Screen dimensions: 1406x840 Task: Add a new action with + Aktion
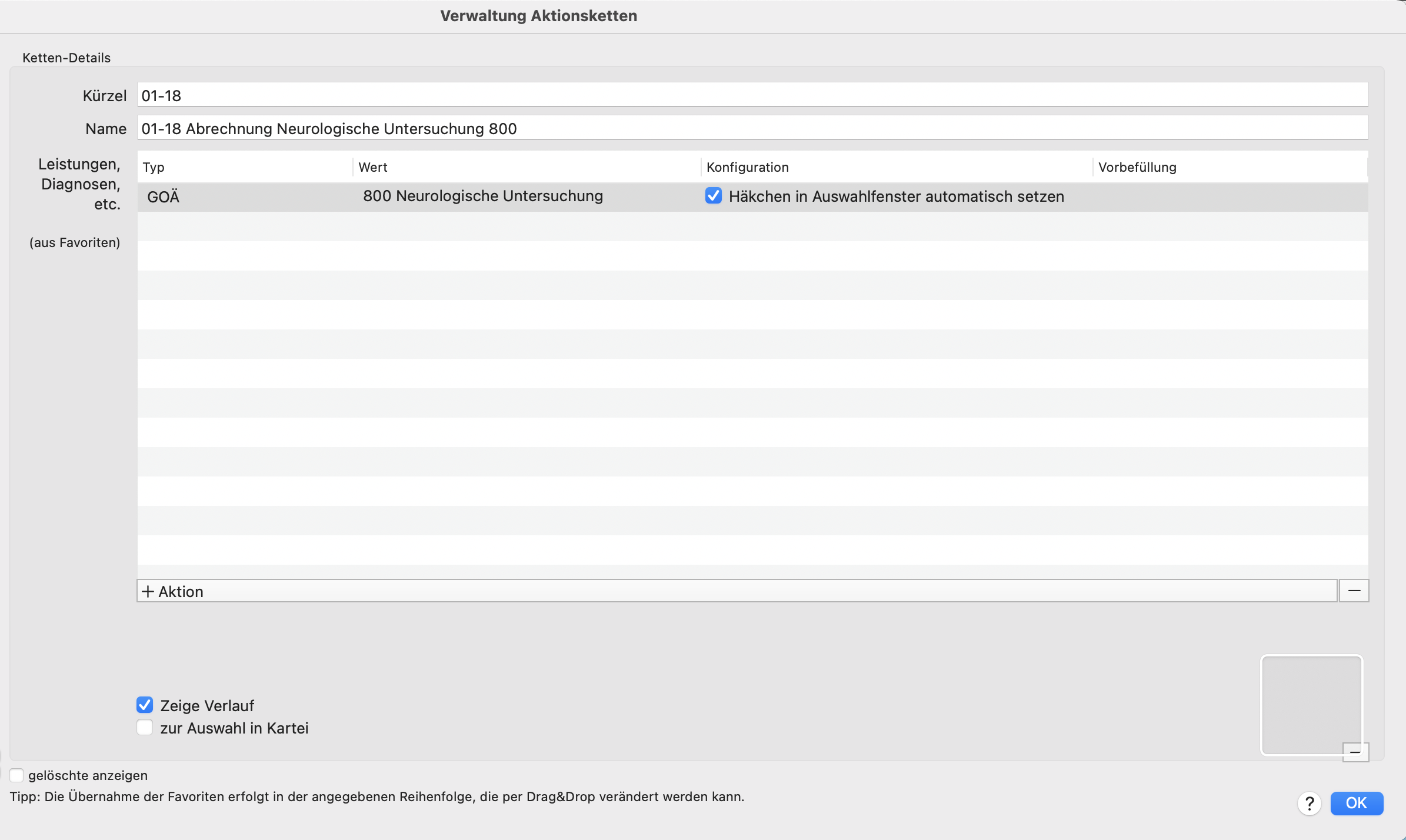pos(737,591)
